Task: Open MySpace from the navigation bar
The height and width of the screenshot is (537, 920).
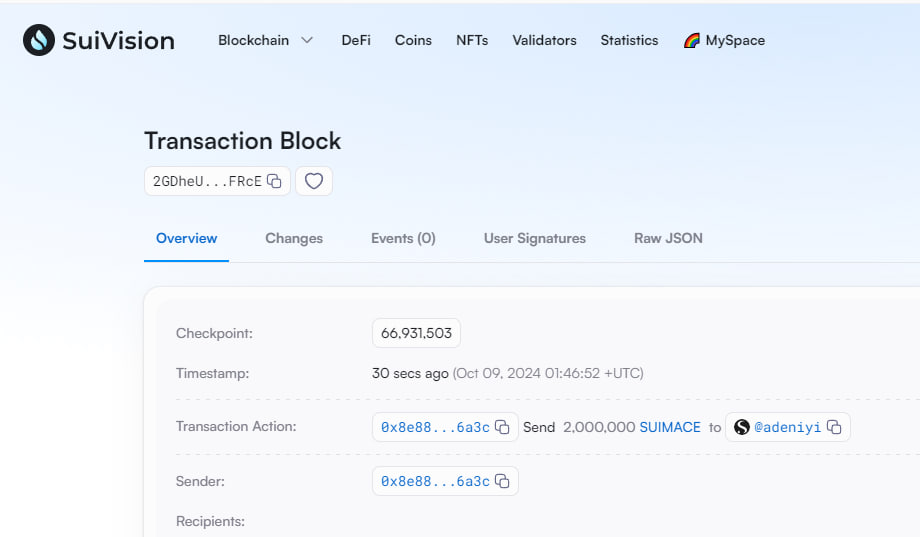Action: [735, 40]
